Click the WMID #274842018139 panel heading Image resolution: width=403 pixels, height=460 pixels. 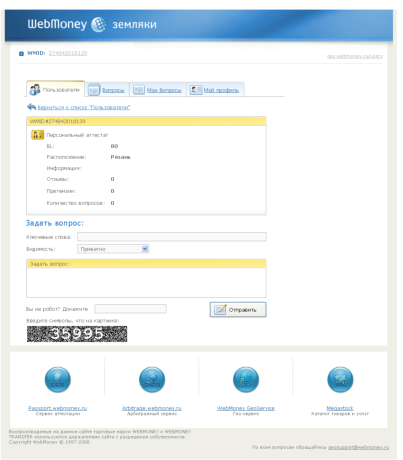[x=146, y=121]
